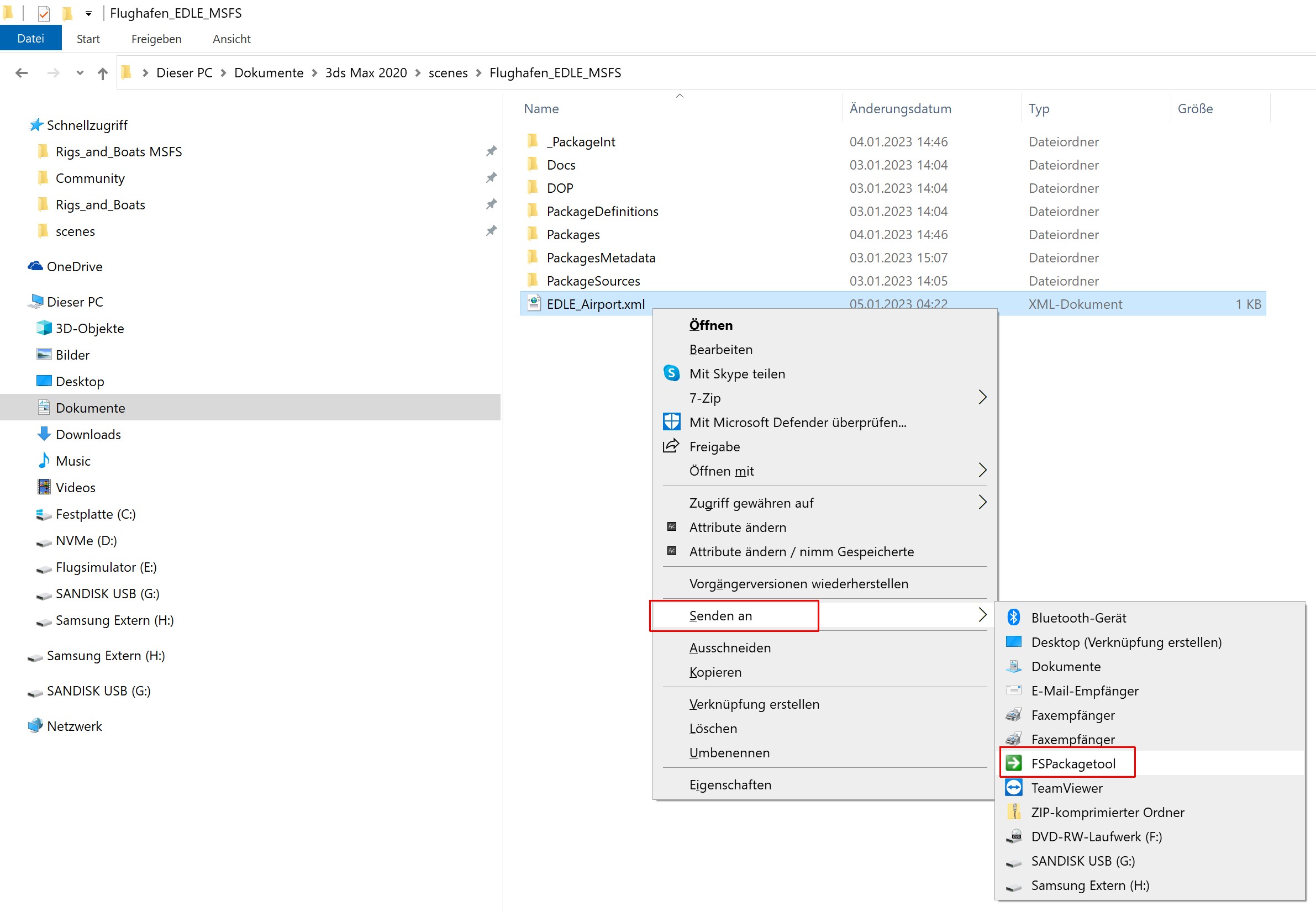Open the recent locations dropdown arrow
1316x912 pixels.
tap(80, 73)
